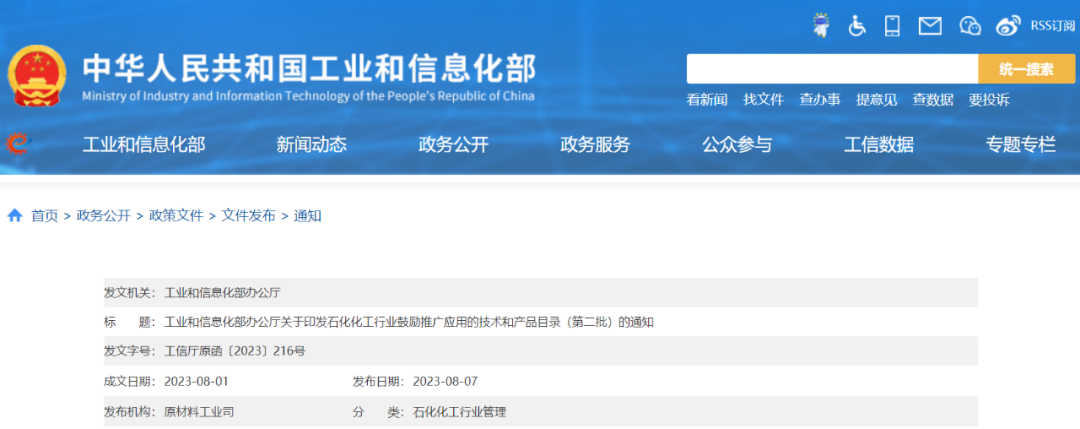Click the 中华人民共和国工业和信息化部 site title

tap(309, 68)
